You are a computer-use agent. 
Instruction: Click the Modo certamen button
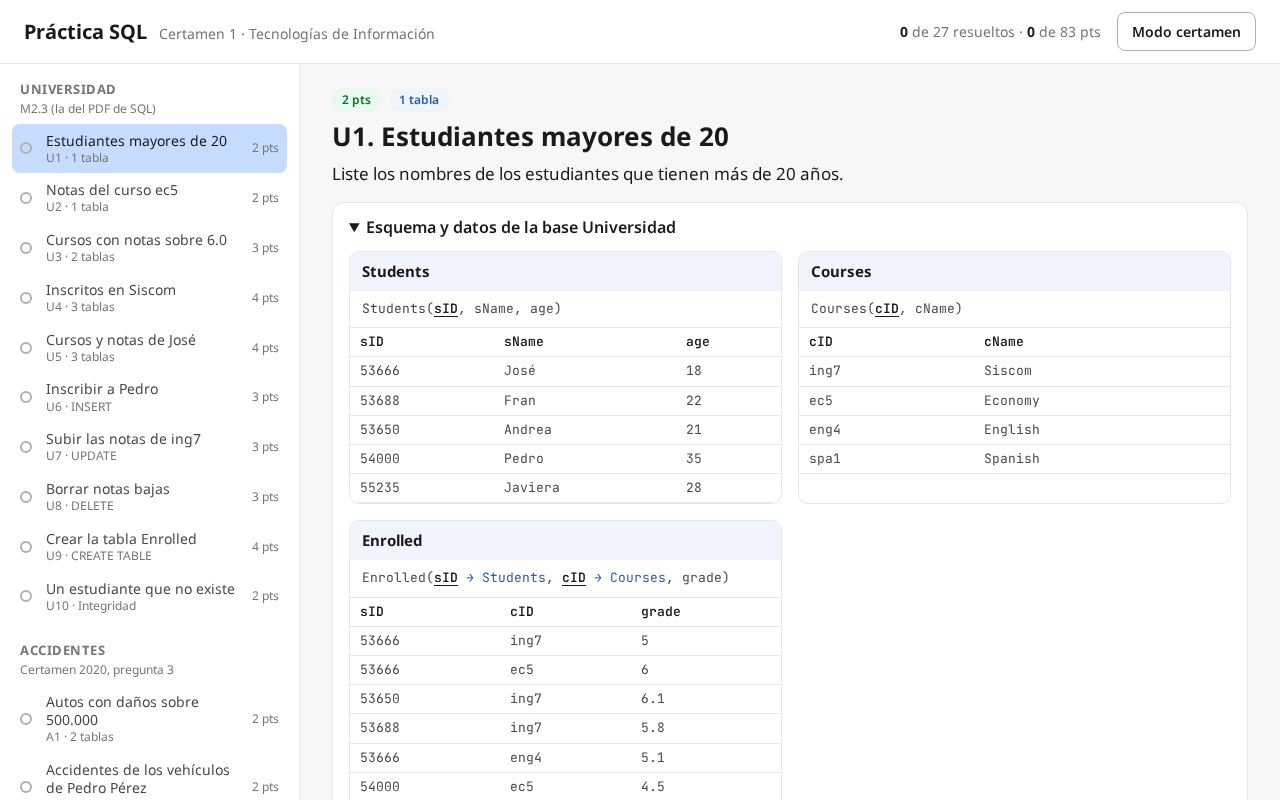(1186, 32)
